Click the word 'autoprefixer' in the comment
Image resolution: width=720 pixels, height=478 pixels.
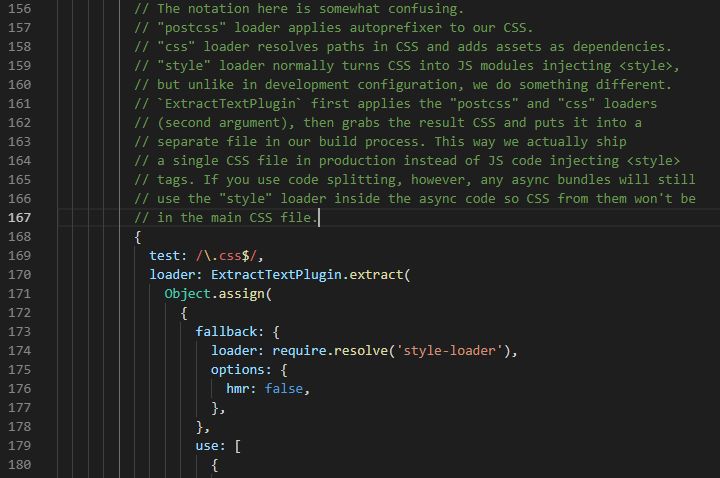pos(395,28)
